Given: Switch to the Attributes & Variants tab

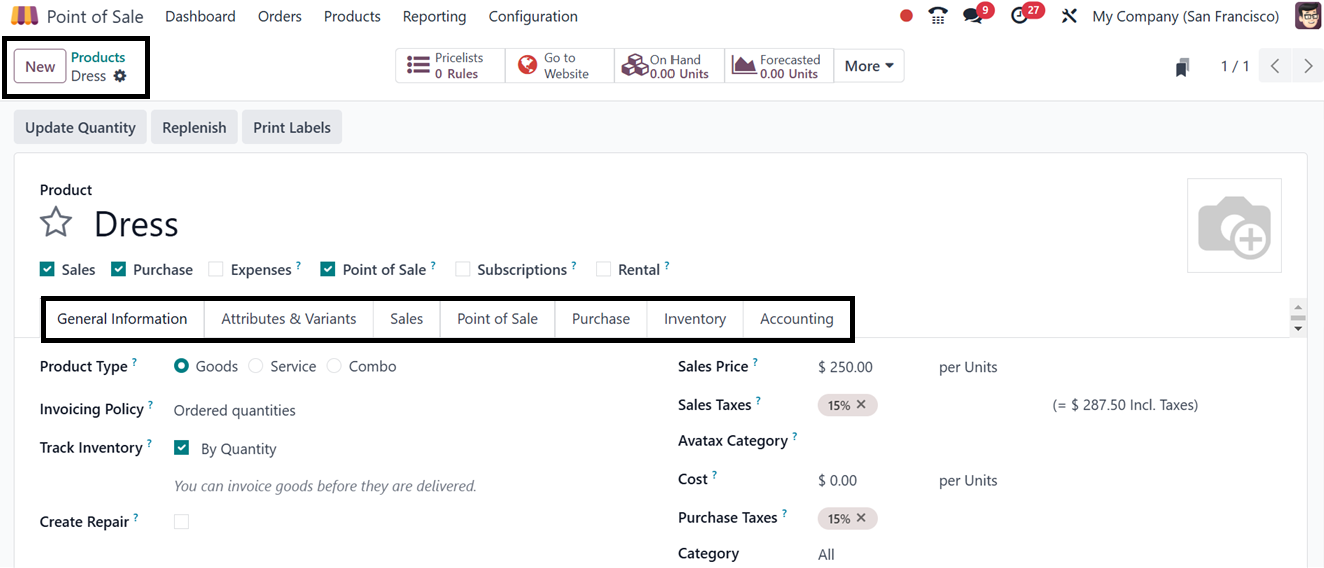Looking at the screenshot, I should pos(288,319).
